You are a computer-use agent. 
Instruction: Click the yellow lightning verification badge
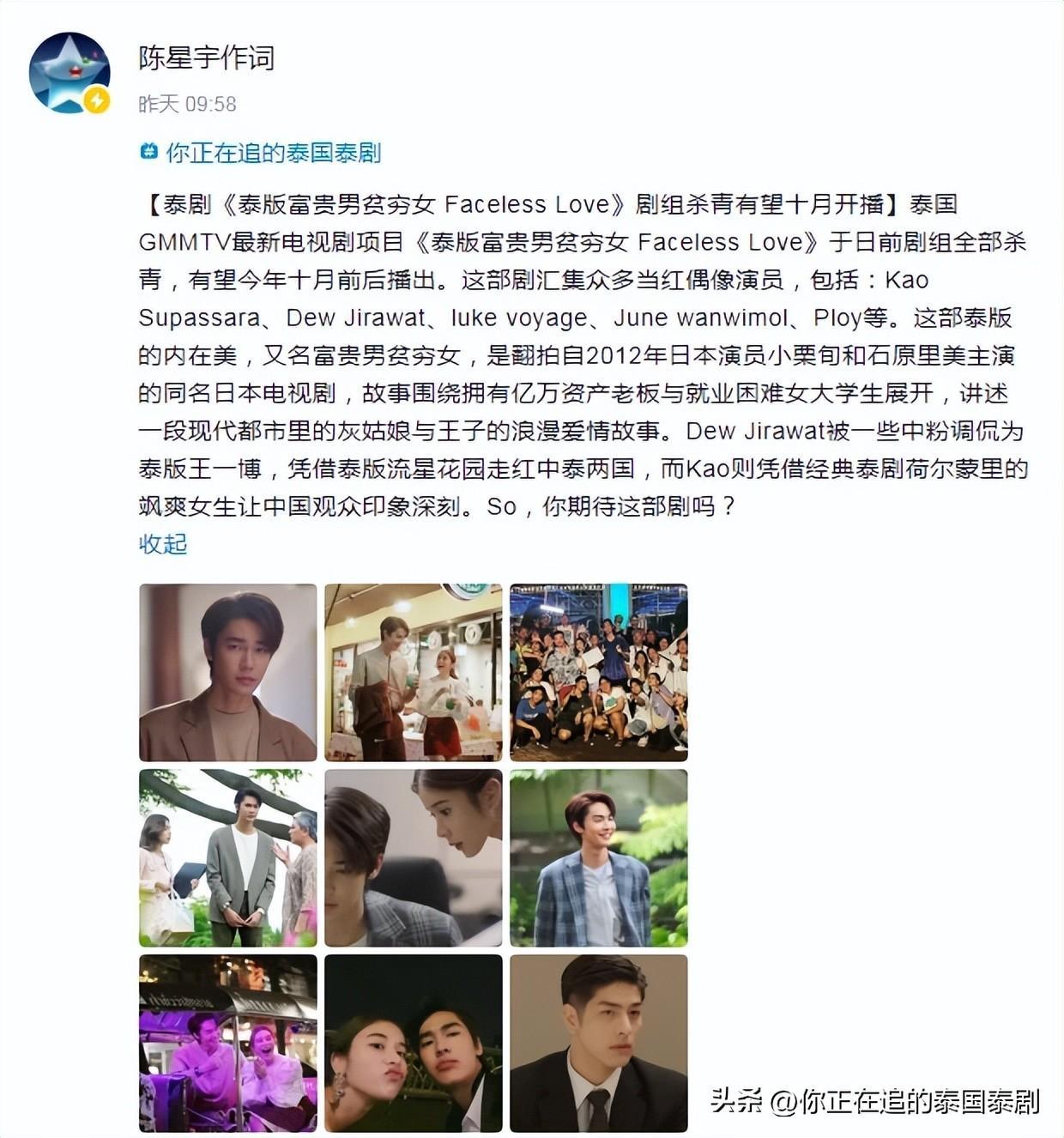(97, 100)
